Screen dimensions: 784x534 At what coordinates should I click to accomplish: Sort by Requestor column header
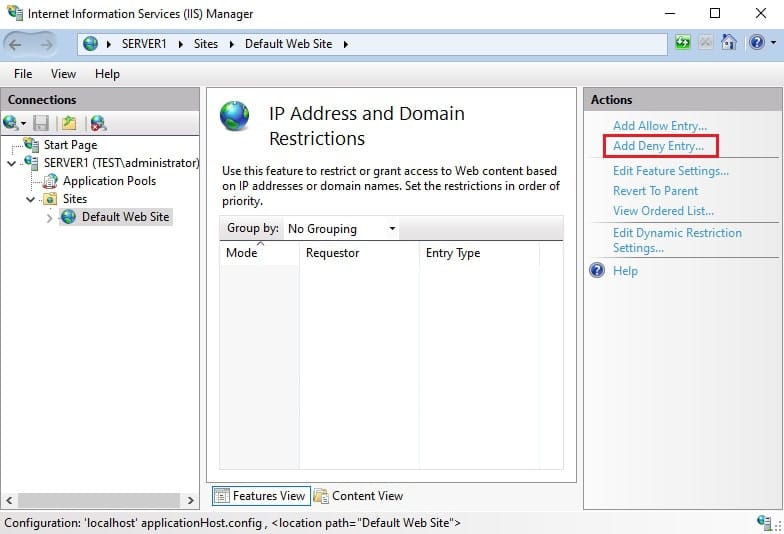(360, 253)
